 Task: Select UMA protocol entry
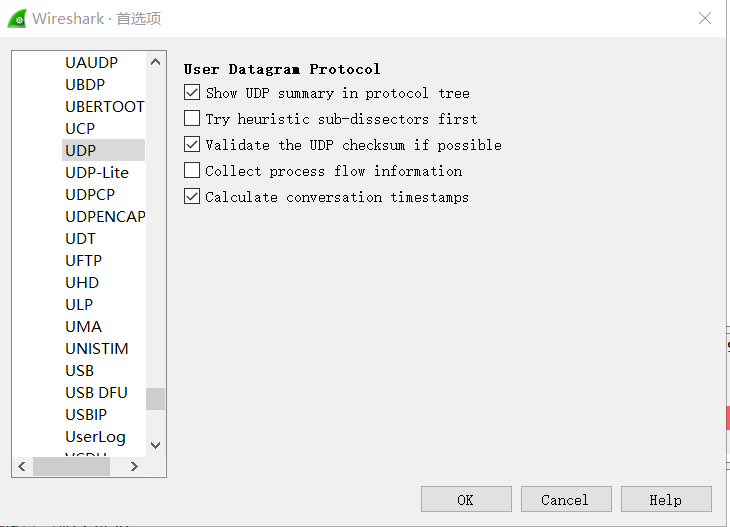coord(83,326)
